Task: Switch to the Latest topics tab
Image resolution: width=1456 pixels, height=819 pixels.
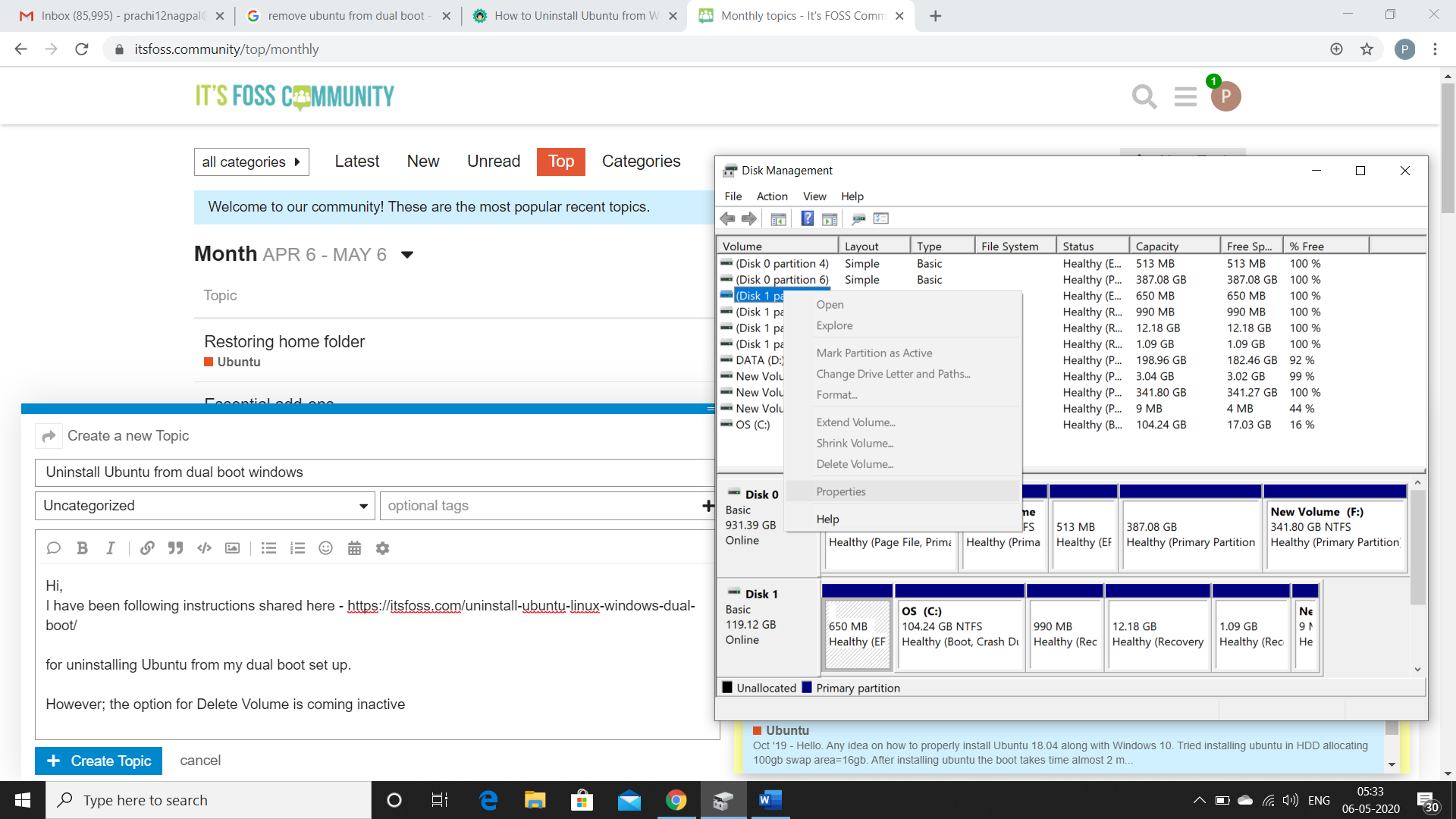Action: coord(356,161)
